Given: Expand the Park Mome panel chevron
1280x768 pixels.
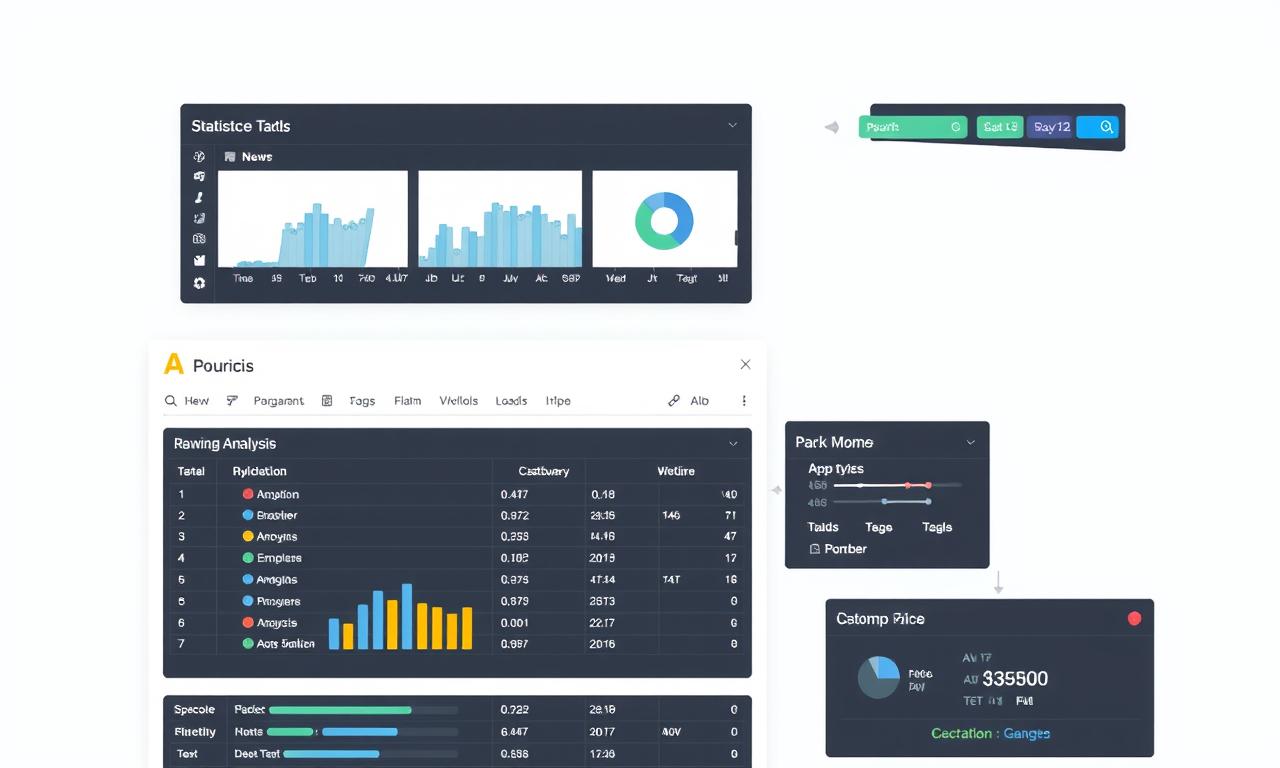Looking at the screenshot, I should 970,442.
